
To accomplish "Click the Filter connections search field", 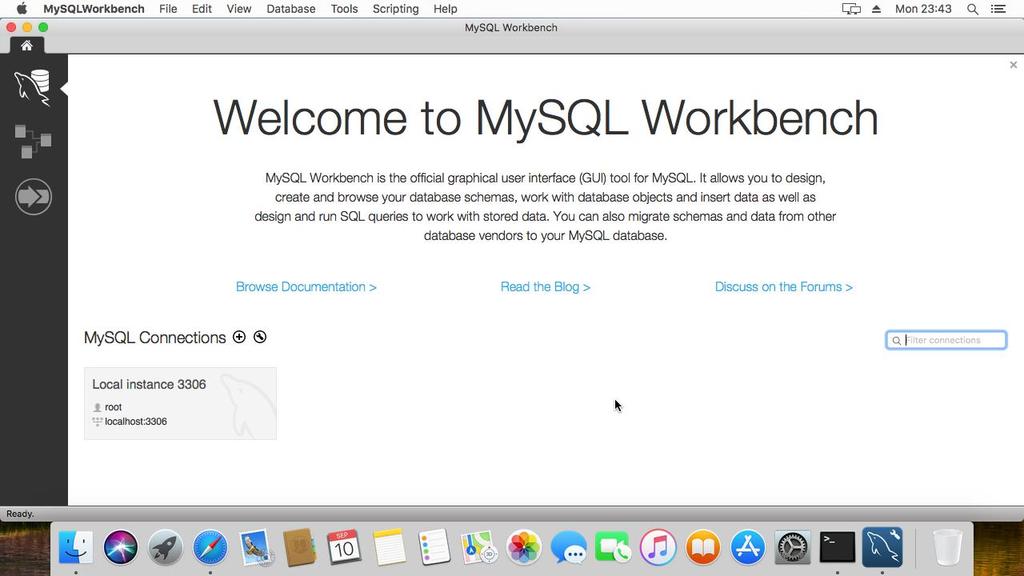I will point(946,340).
